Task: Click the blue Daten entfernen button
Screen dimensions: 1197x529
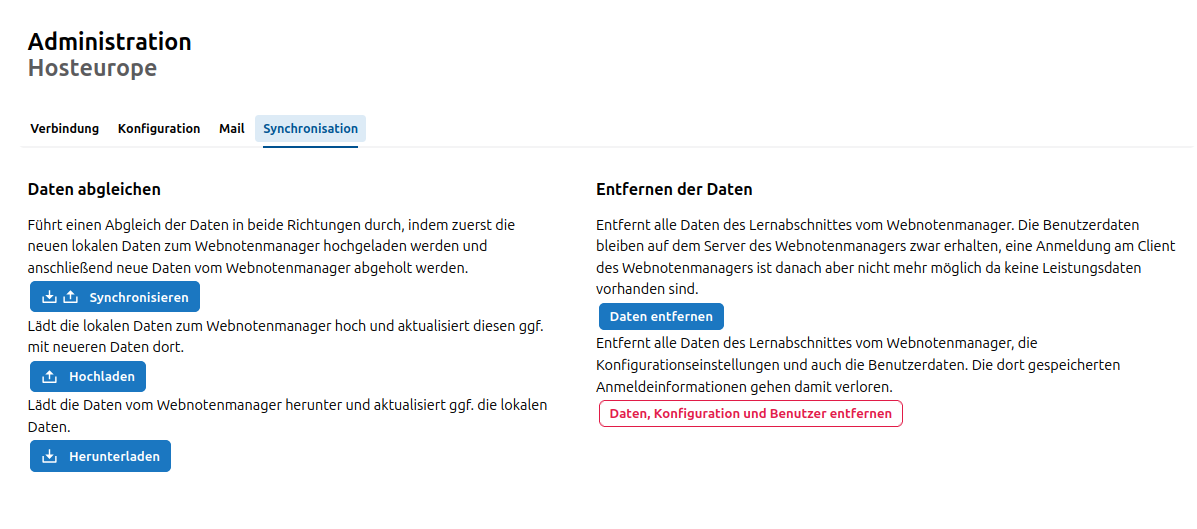Action: pyautogui.click(x=661, y=317)
